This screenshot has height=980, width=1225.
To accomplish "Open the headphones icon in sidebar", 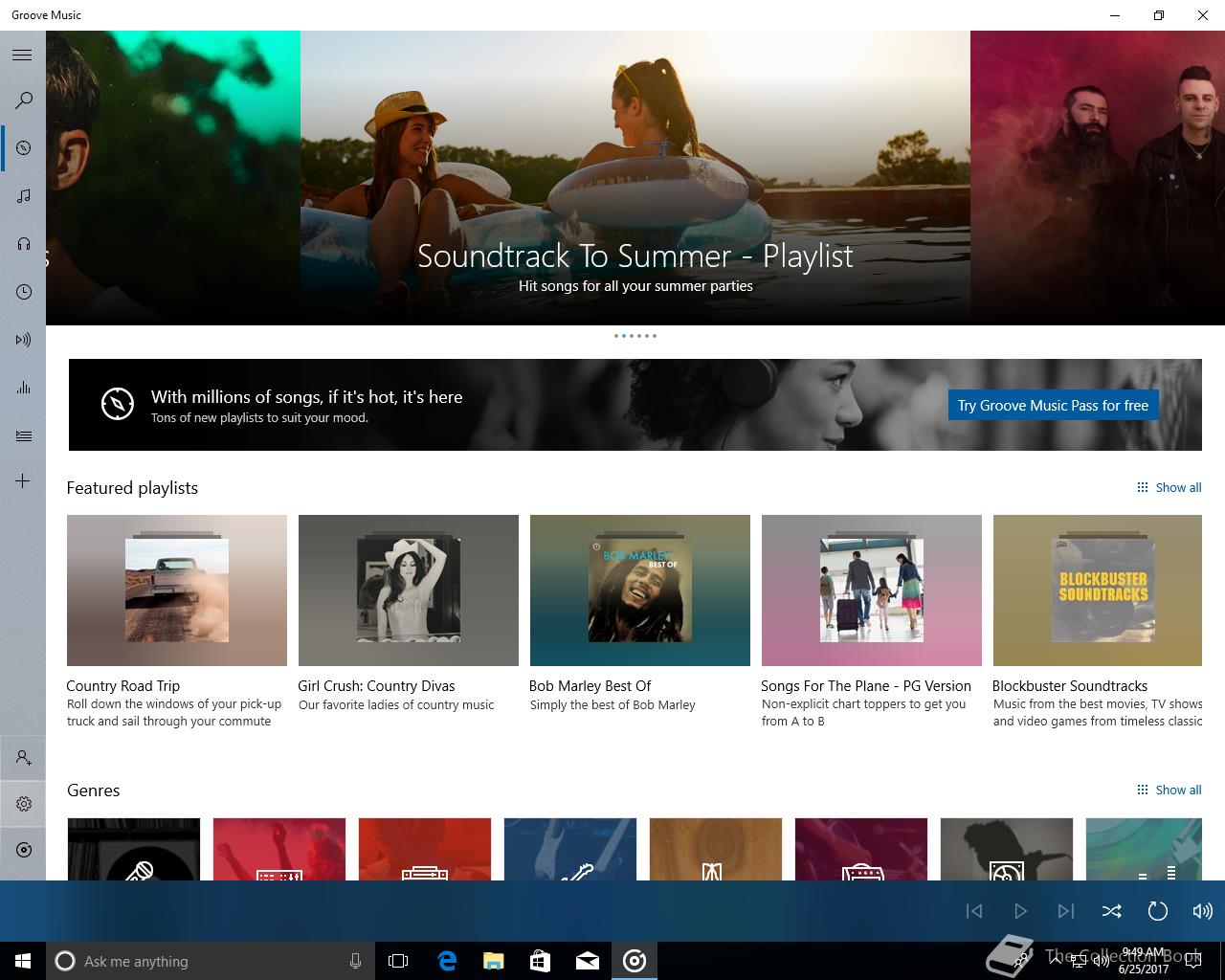I will [24, 244].
